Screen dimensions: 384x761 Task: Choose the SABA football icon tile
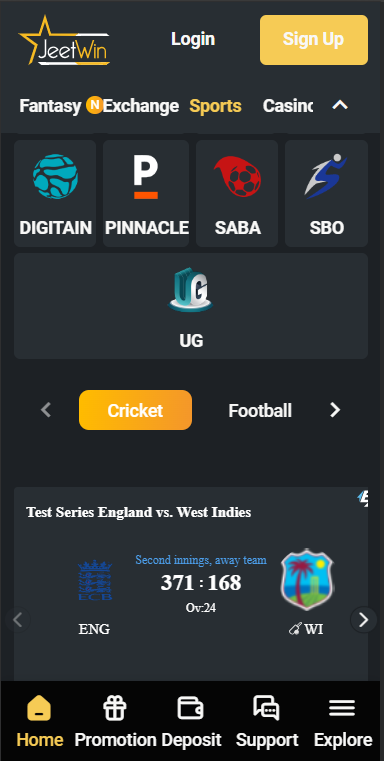click(x=237, y=194)
